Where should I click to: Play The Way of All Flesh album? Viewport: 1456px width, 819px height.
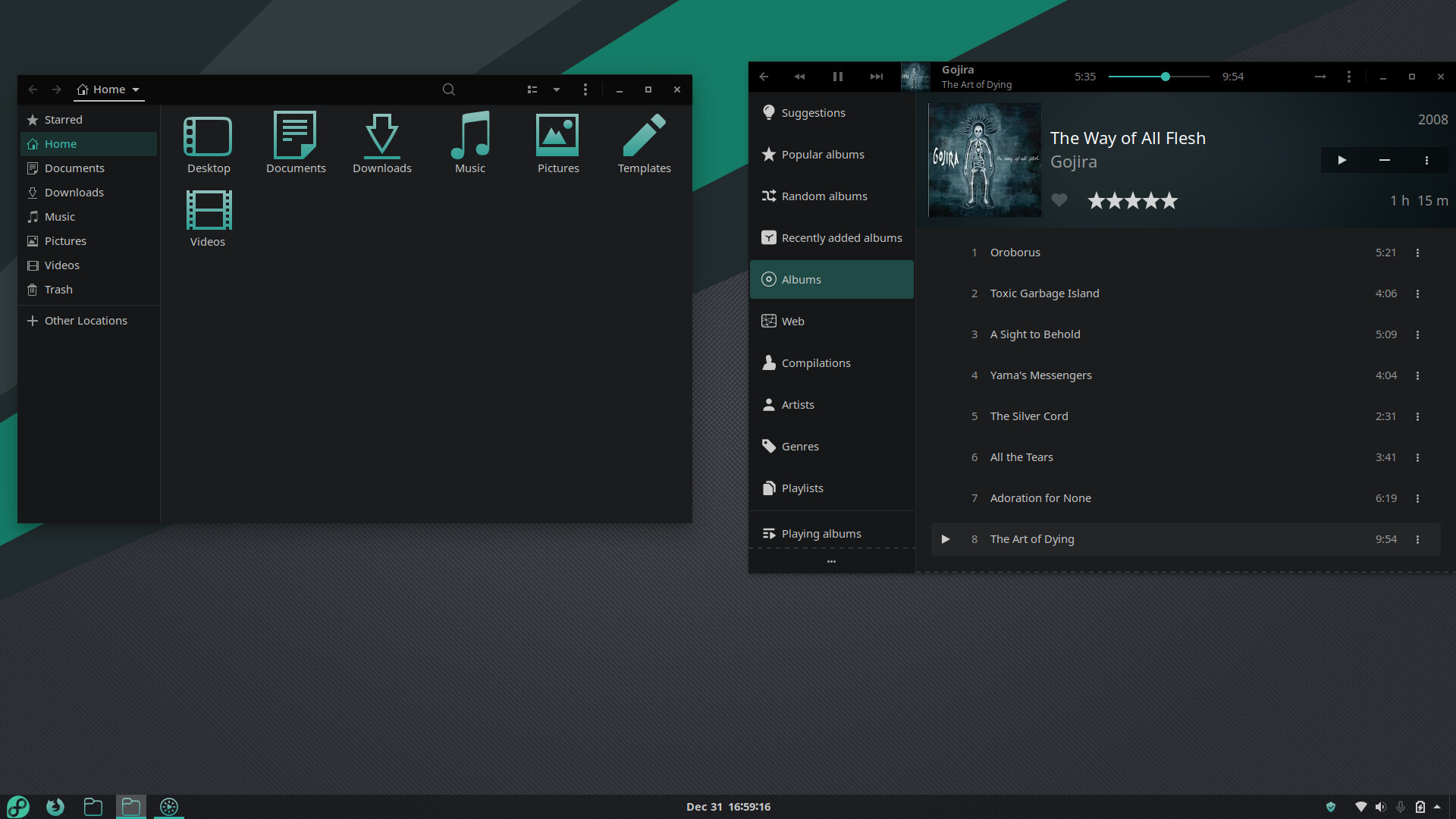point(1341,160)
